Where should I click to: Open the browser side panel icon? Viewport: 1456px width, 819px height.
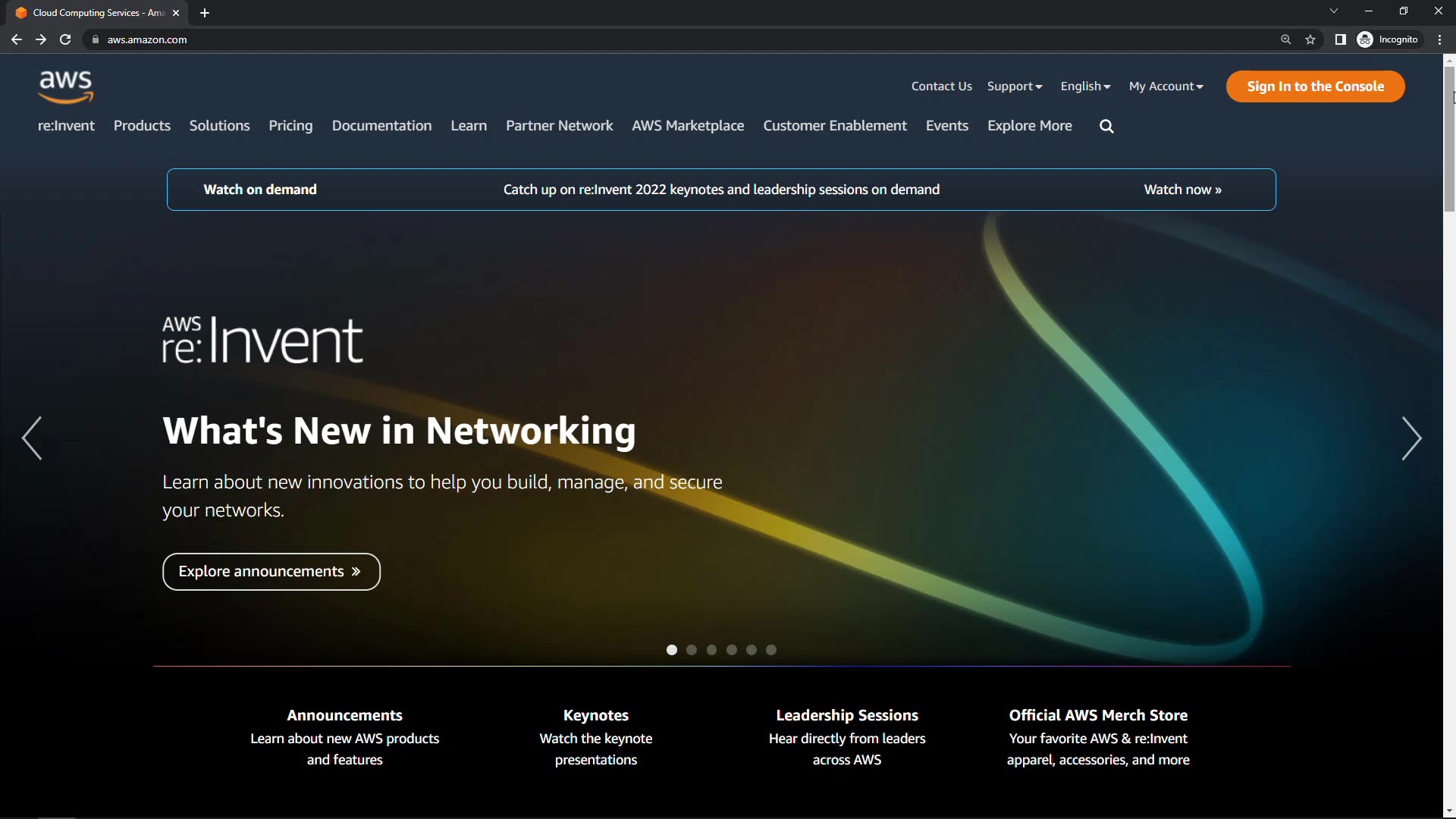tap(1340, 39)
